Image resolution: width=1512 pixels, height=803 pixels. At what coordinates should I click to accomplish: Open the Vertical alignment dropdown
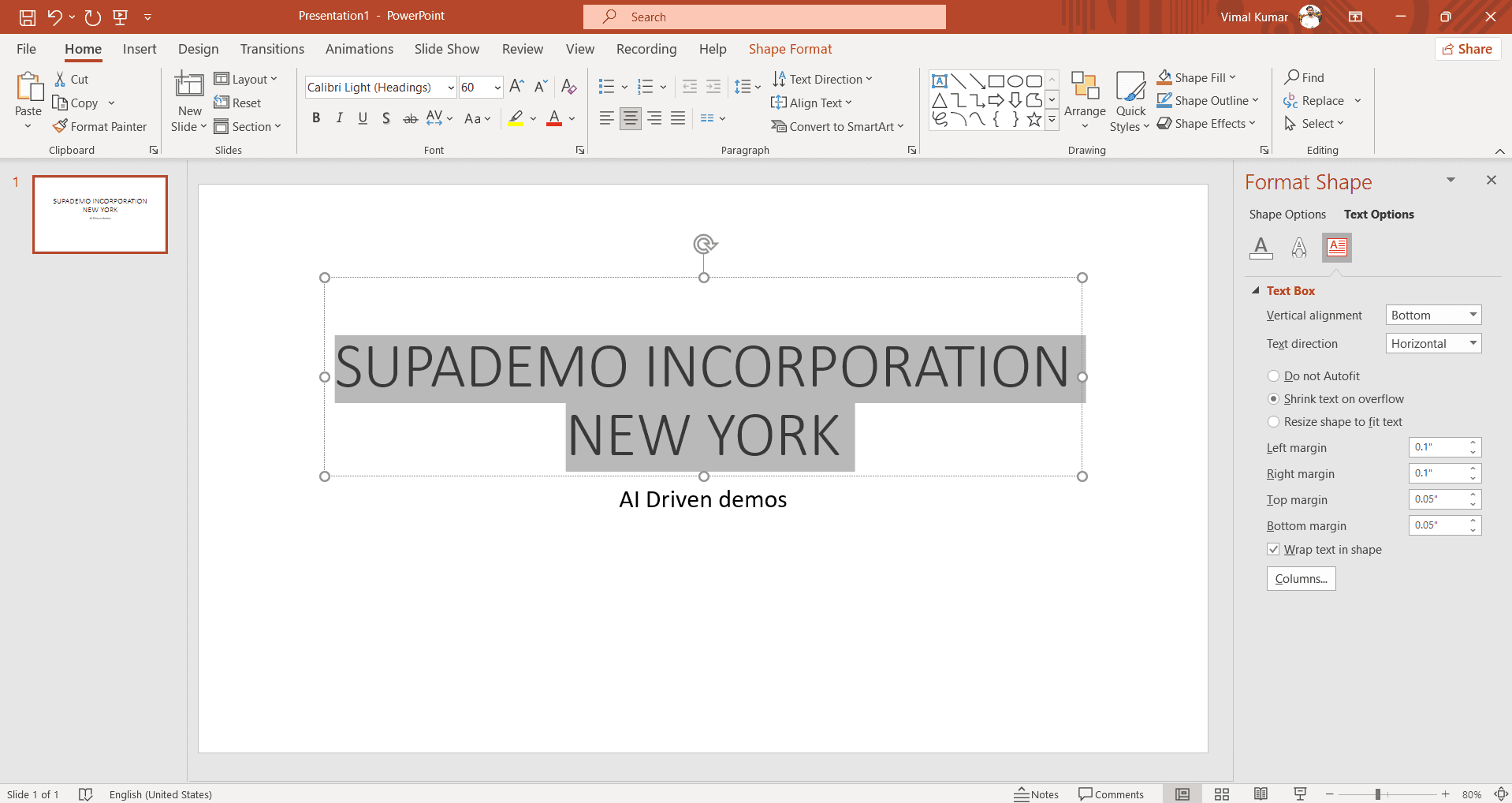pos(1432,316)
